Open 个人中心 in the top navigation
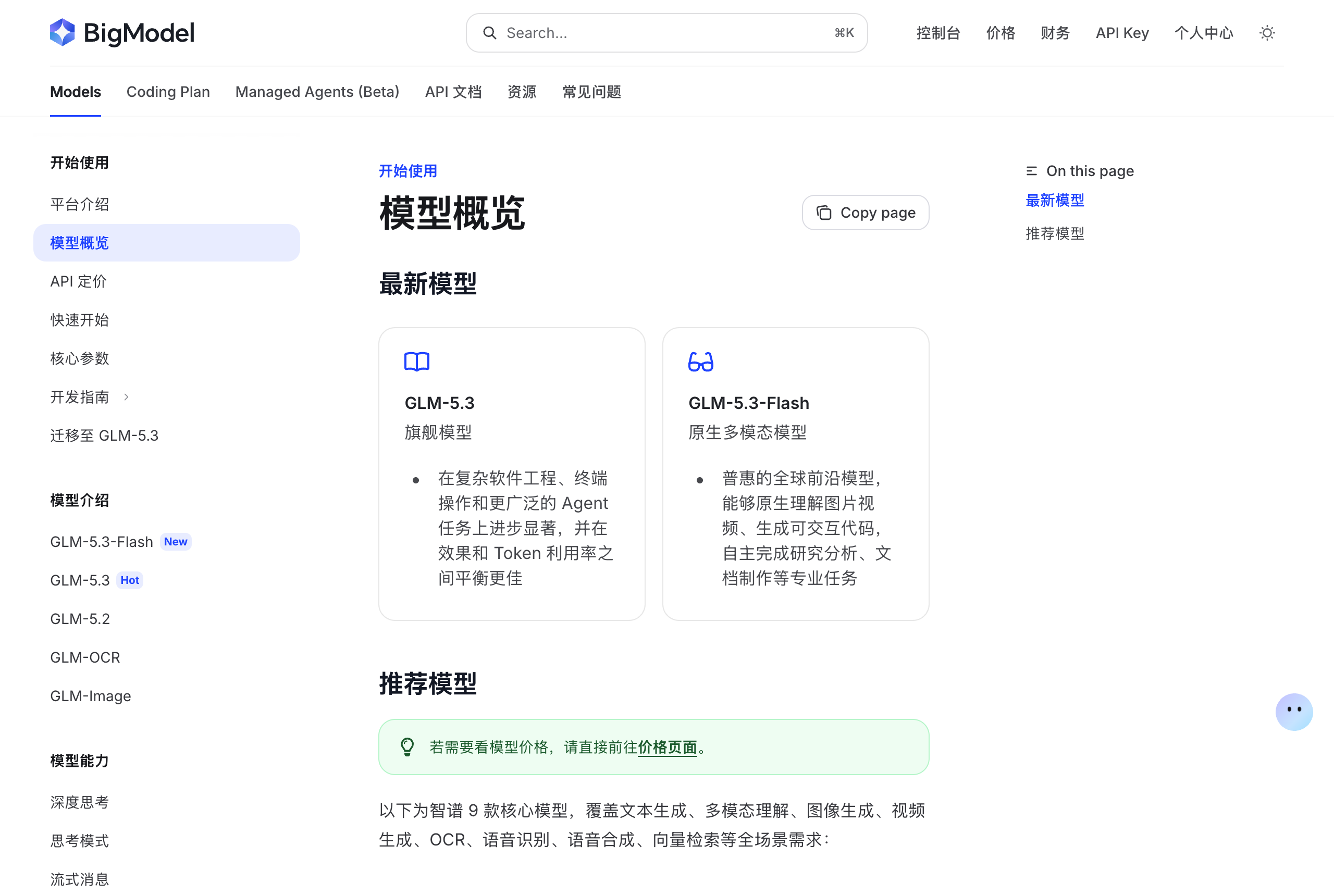The height and width of the screenshot is (896, 1334). coord(1204,33)
